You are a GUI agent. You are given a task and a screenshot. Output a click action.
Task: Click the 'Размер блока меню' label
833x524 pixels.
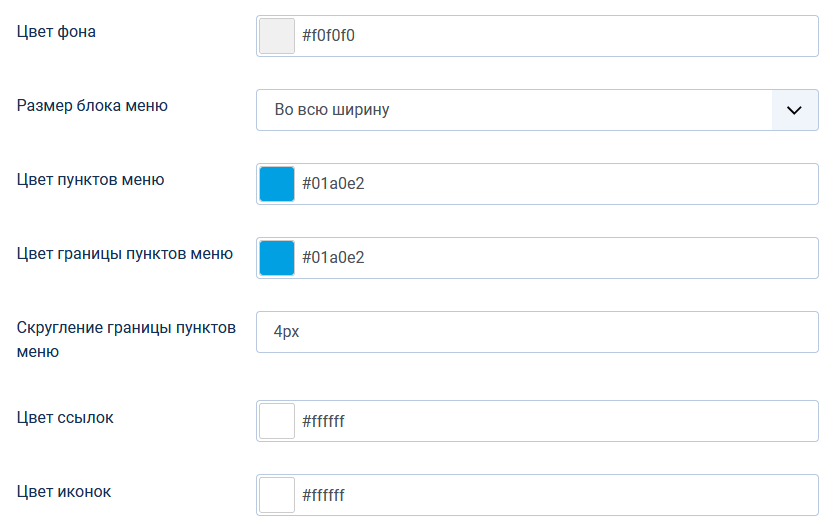coord(93,106)
